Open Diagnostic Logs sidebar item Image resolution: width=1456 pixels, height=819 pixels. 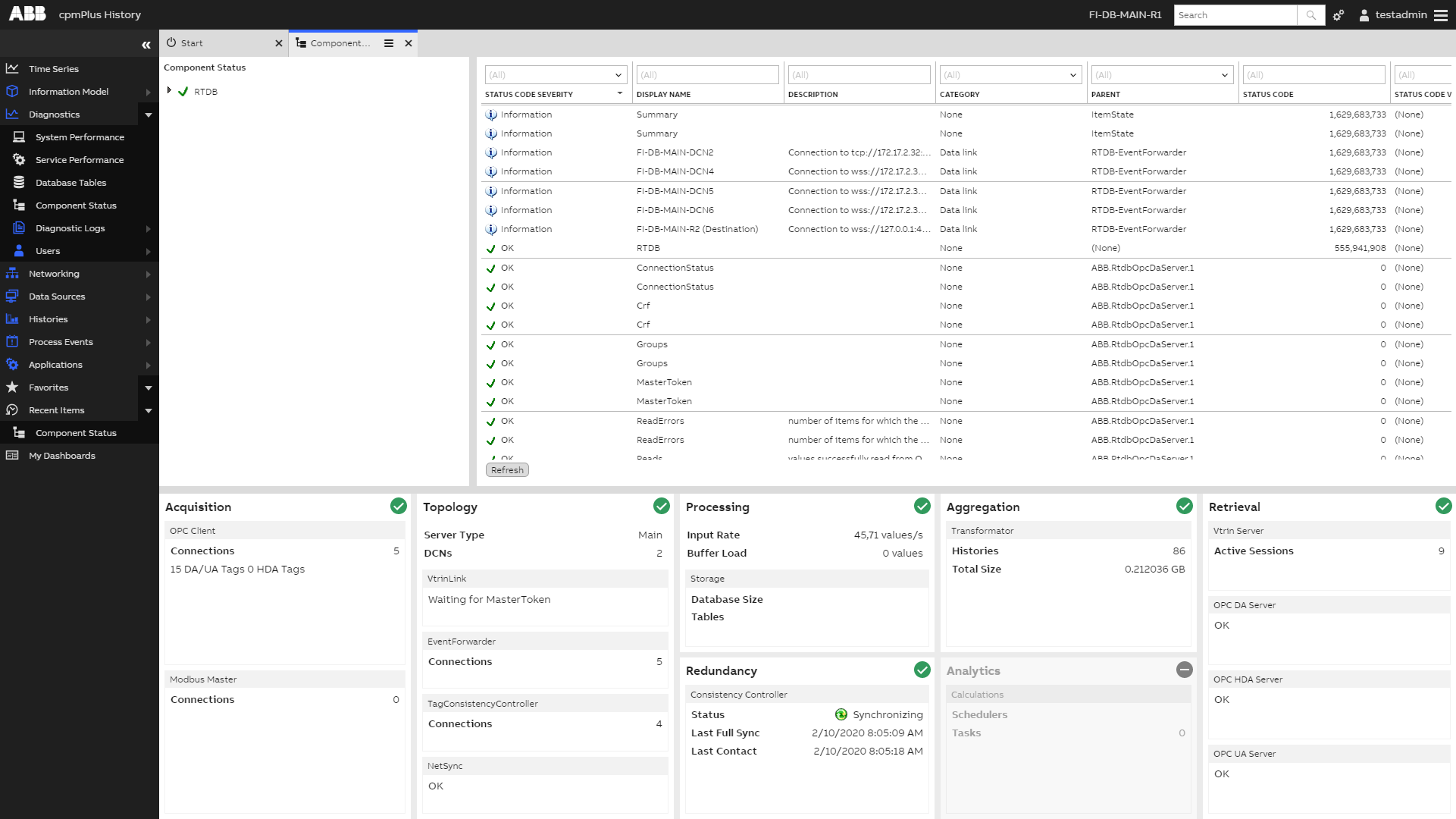click(70, 228)
